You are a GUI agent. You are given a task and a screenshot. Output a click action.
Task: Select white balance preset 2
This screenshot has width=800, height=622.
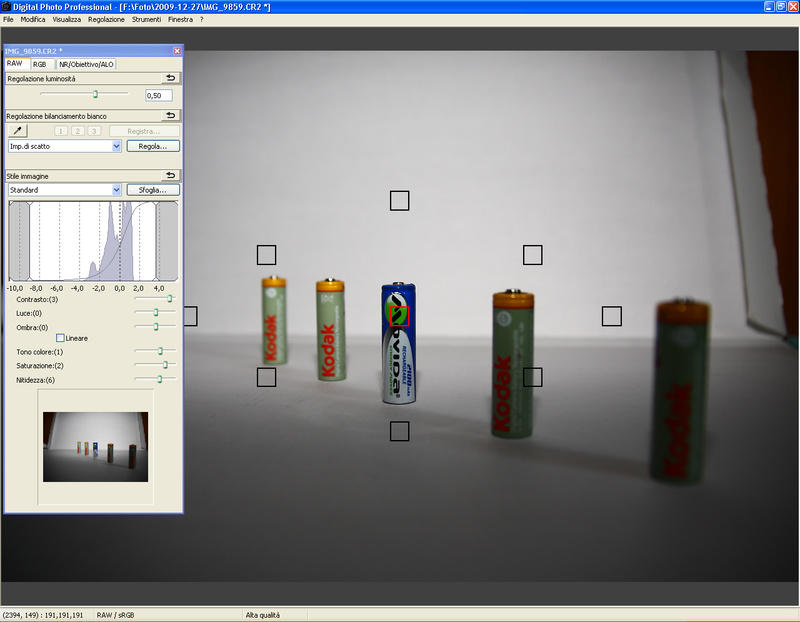tap(78, 131)
